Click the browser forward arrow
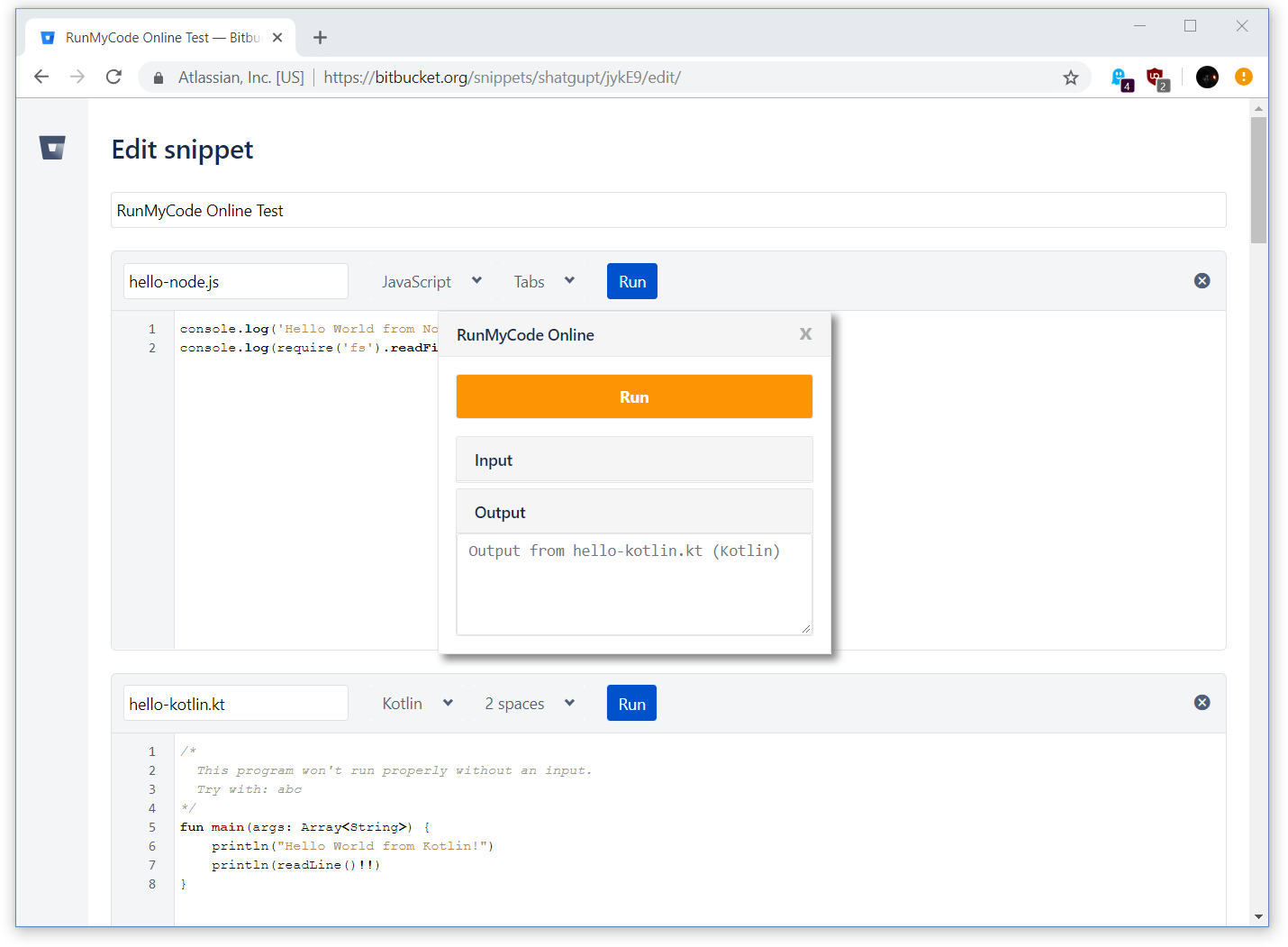The height and width of the screenshot is (947, 1288). (x=77, y=77)
